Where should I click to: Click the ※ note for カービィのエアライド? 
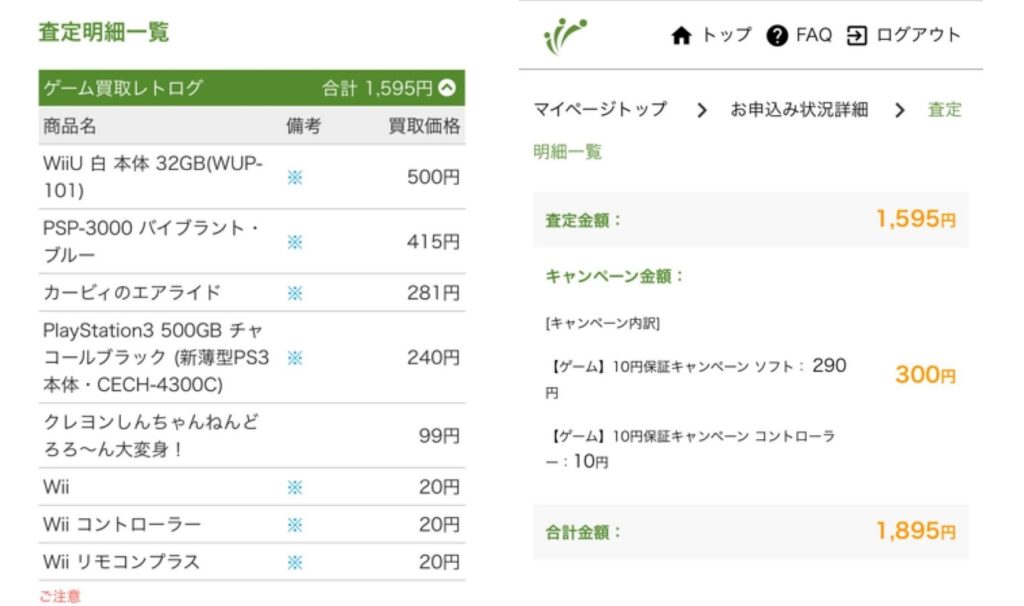point(295,293)
